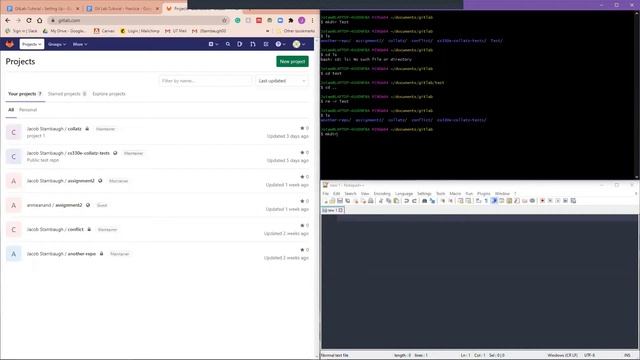Start macro recording with red record icon
640x360 pixels.
coord(542,201)
